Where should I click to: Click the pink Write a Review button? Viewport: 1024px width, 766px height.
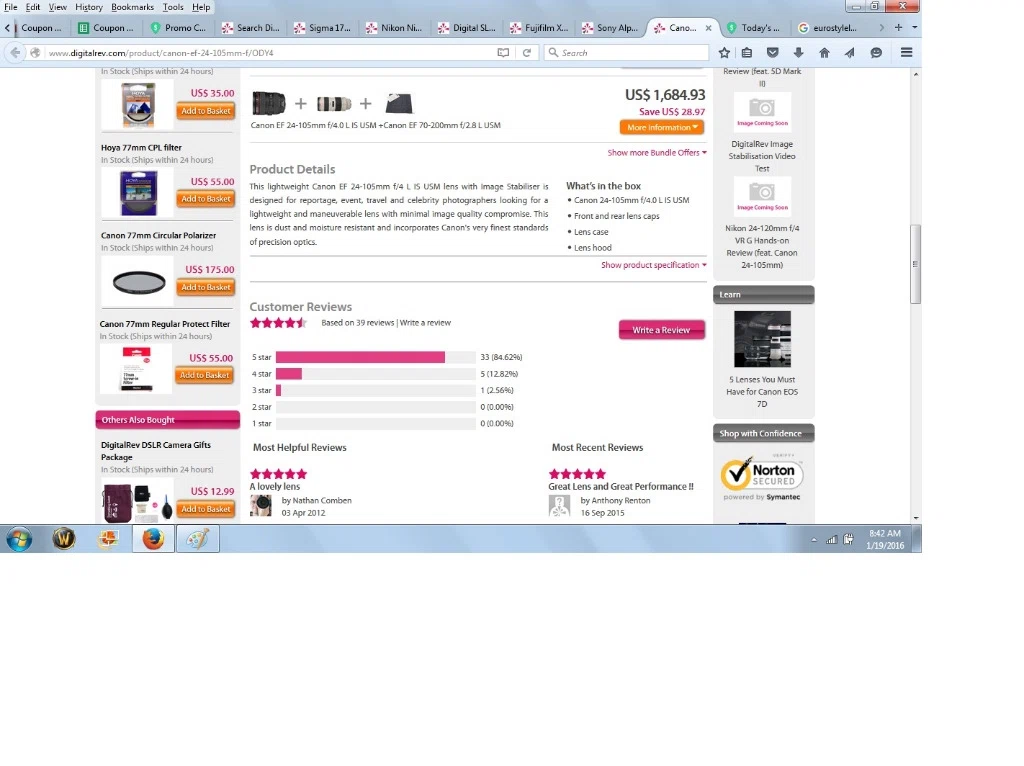pos(662,330)
